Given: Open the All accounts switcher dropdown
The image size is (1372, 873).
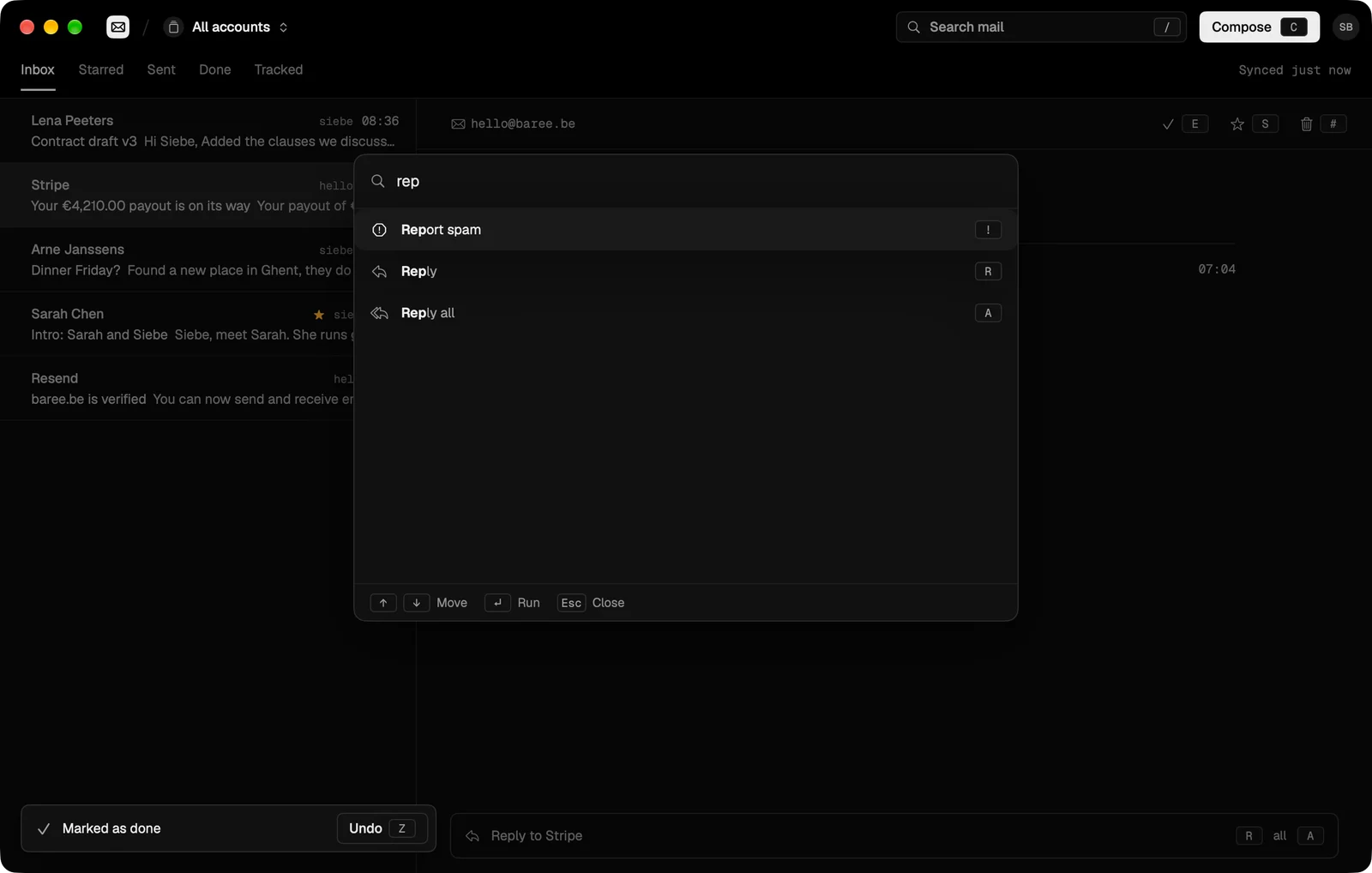Looking at the screenshot, I should click(227, 27).
